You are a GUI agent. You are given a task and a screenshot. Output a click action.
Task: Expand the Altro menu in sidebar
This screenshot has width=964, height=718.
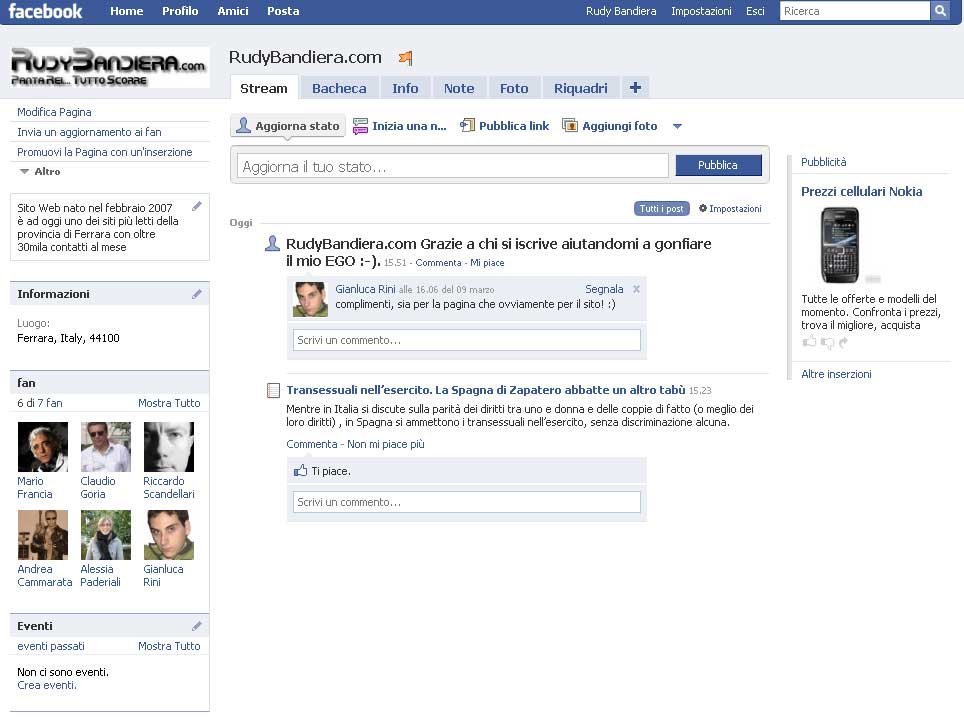(40, 172)
